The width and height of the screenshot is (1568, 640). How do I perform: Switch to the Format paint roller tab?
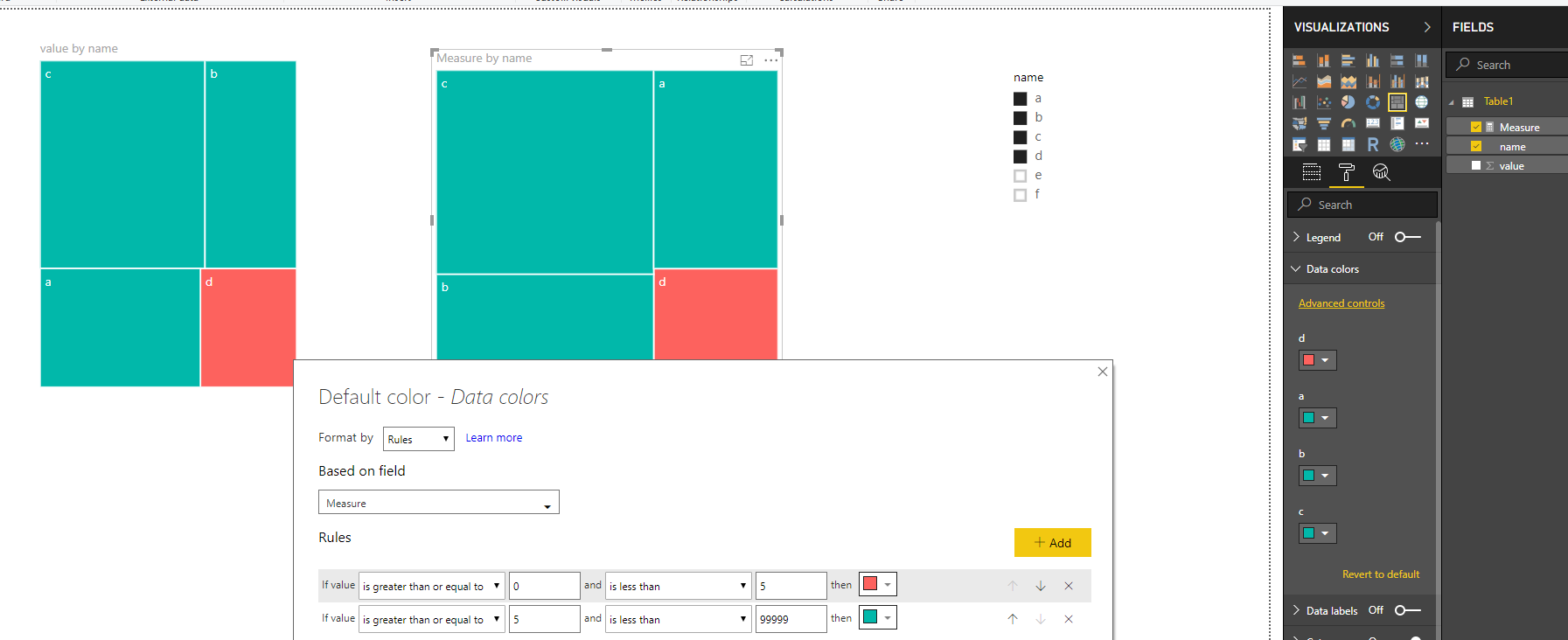click(x=1346, y=172)
